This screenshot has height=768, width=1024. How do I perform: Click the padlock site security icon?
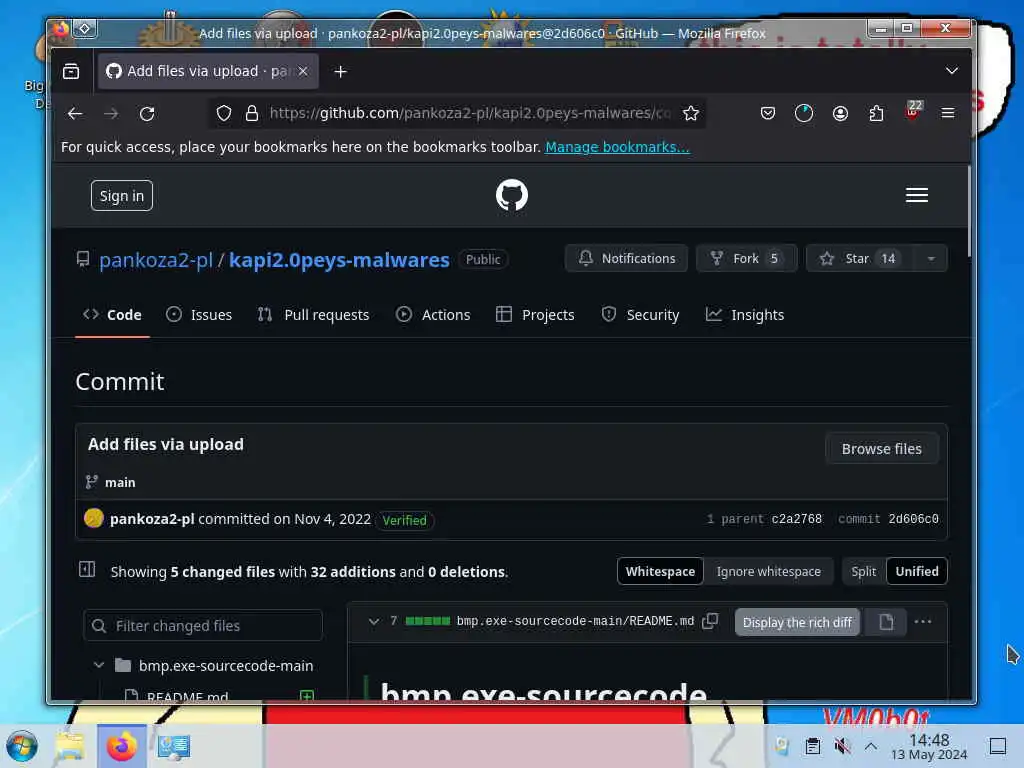tap(251, 113)
